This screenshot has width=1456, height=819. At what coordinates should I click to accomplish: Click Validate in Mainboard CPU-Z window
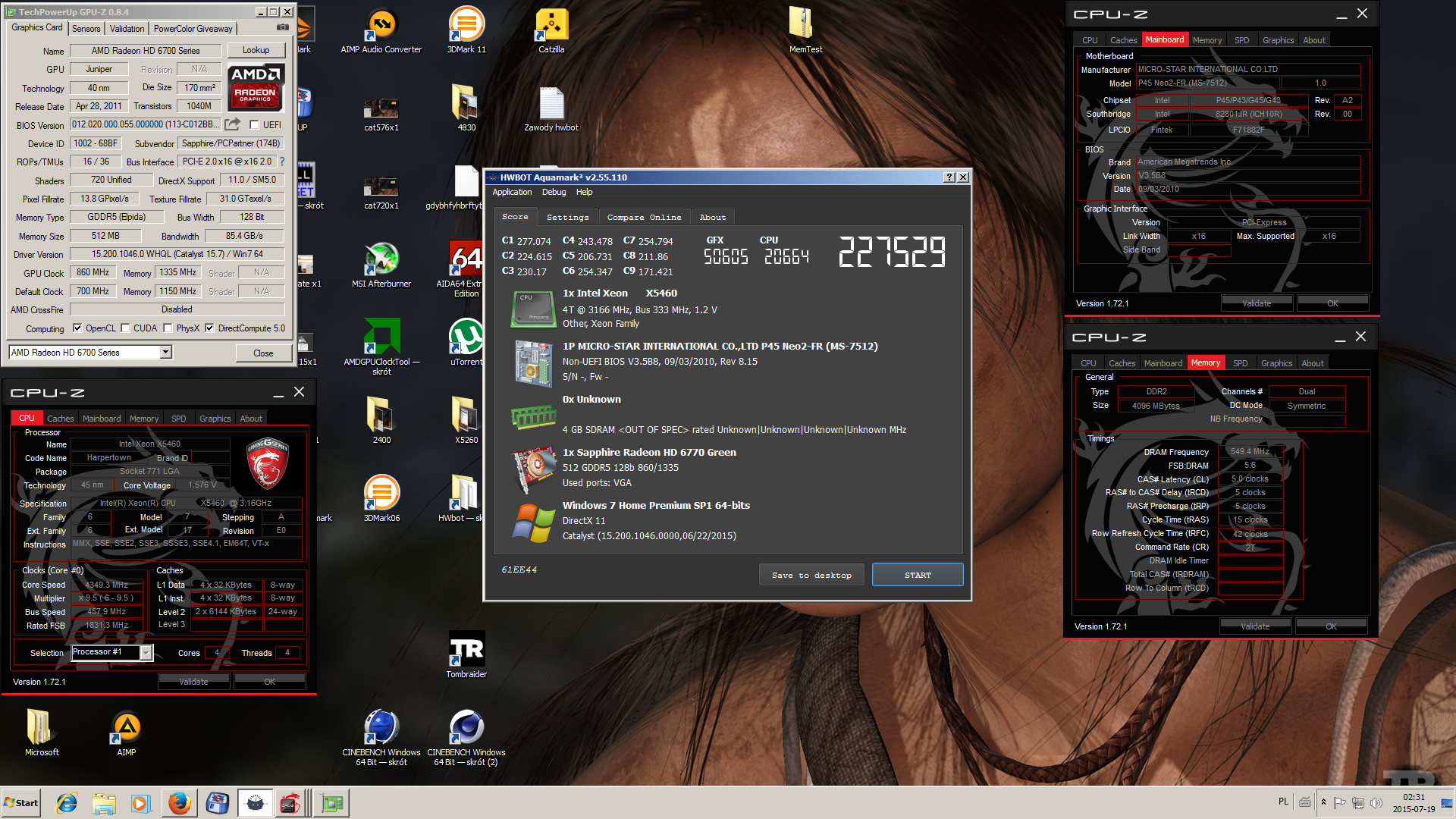click(1257, 303)
